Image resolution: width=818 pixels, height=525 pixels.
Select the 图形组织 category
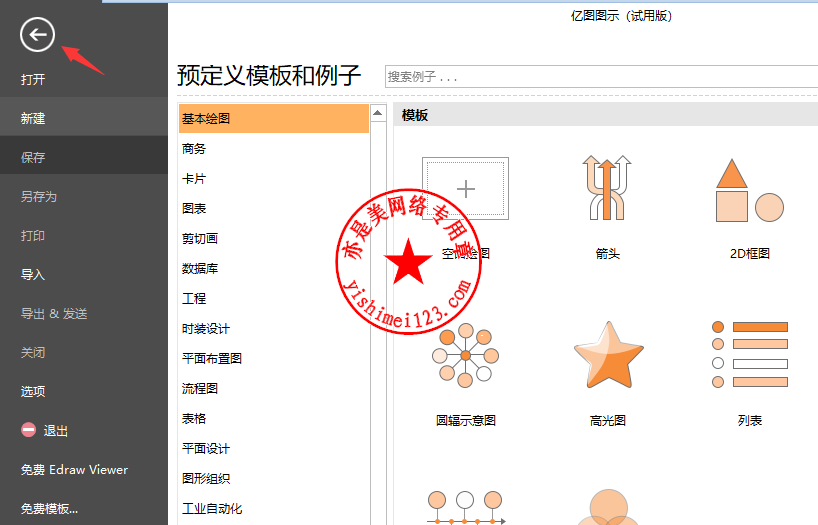206,479
